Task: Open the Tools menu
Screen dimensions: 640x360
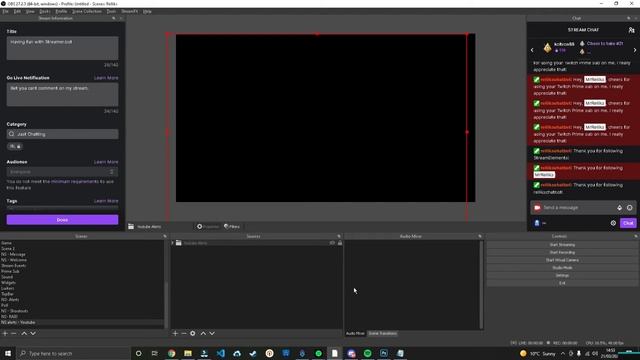Action: tap(111, 11)
